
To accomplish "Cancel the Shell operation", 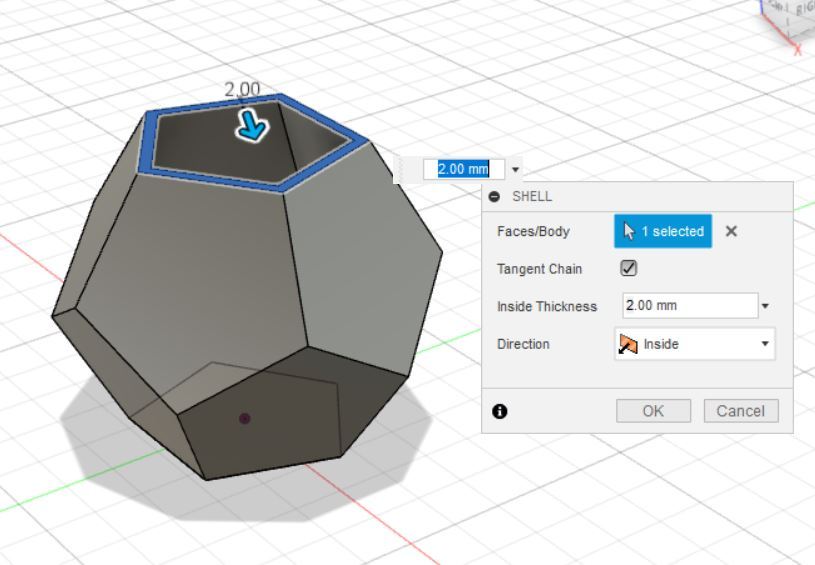I will (741, 411).
